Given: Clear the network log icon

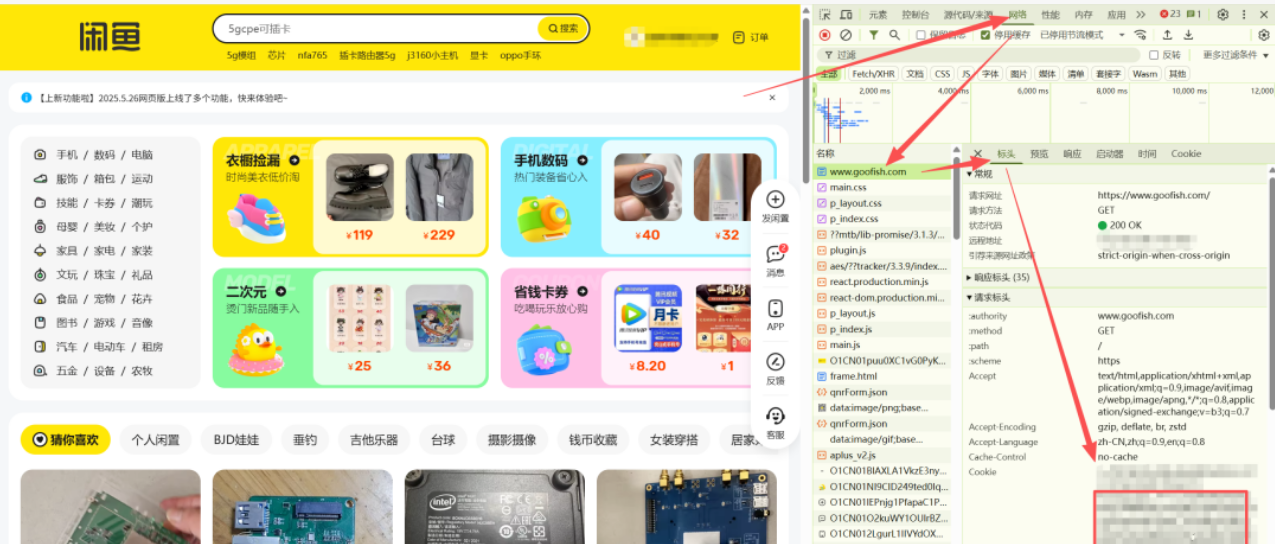Looking at the screenshot, I should (846, 35).
